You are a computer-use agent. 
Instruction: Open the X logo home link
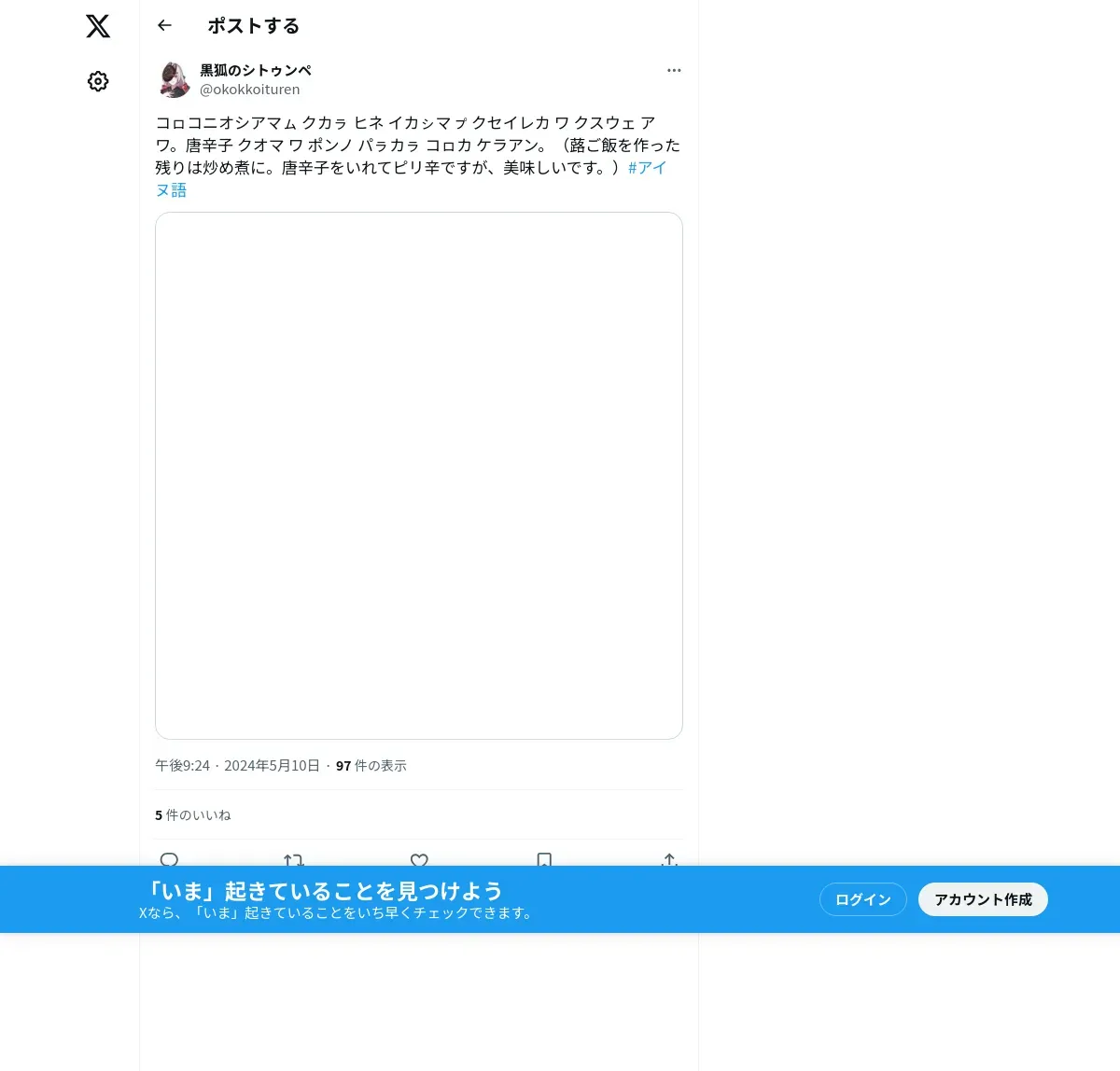coord(98,26)
